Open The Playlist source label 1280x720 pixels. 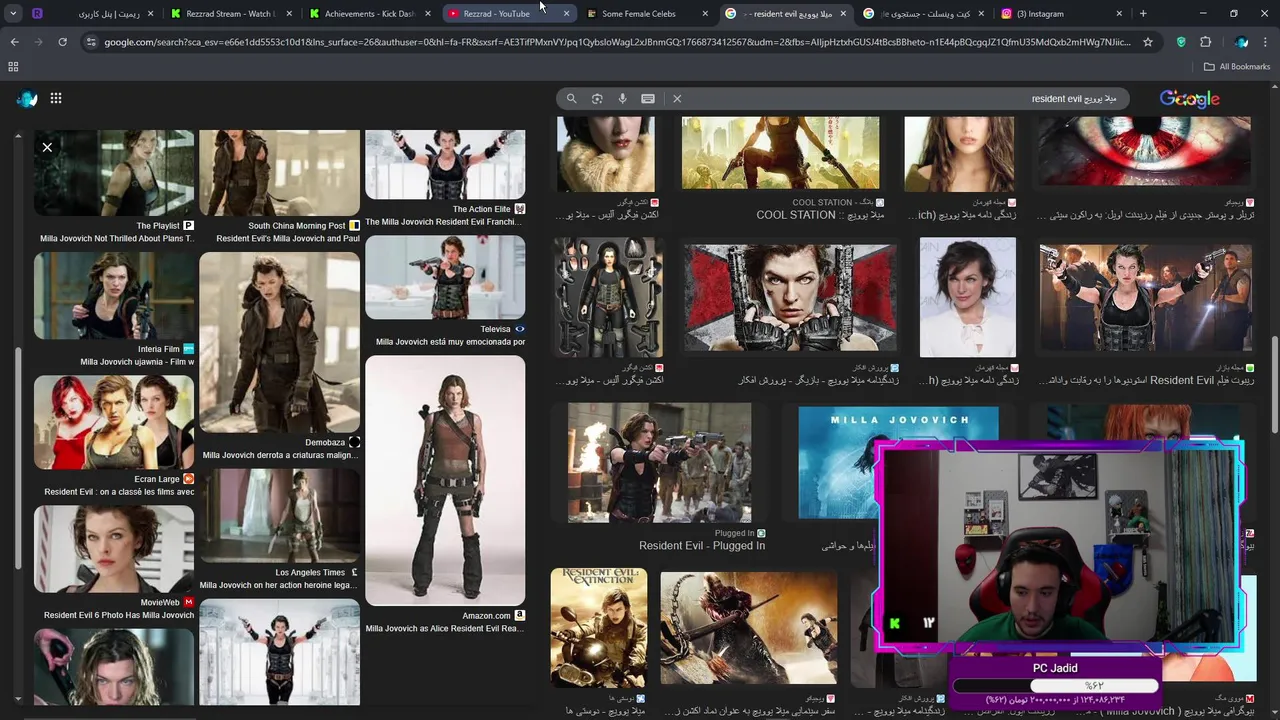point(158,226)
